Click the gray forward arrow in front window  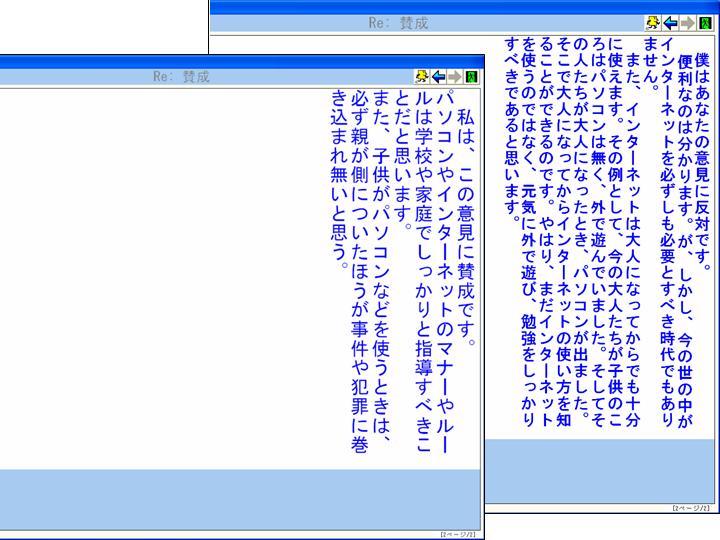[454, 76]
